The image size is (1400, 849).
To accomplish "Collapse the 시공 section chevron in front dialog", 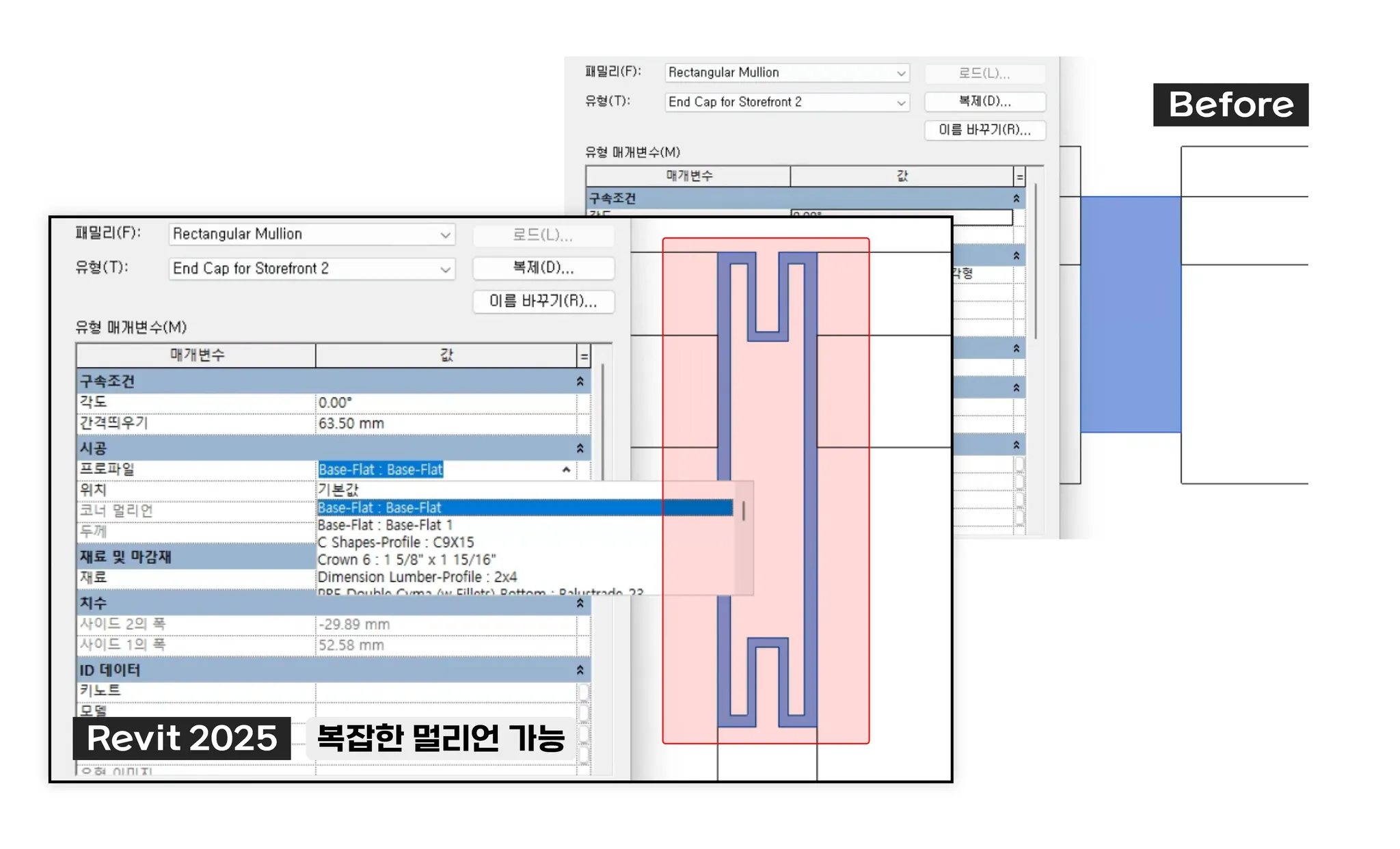I will coord(580,448).
